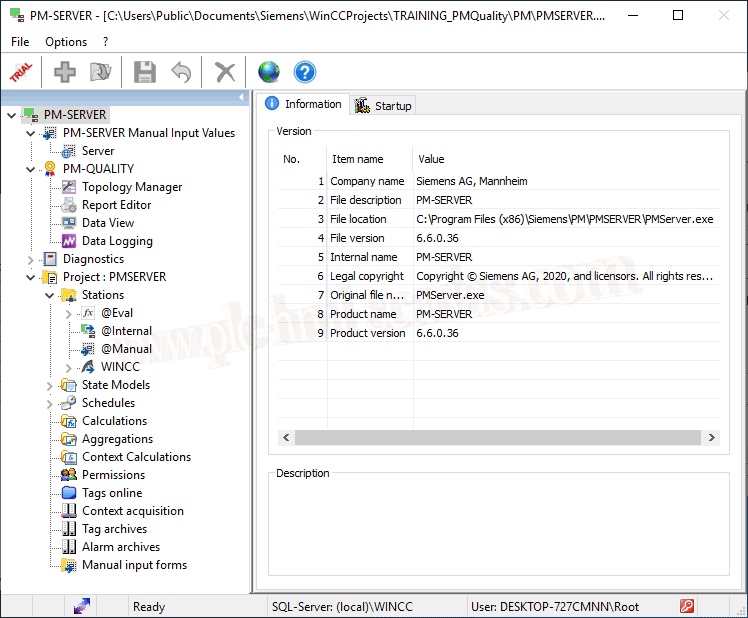Viewport: 748px width, 618px height.
Task: Click the globe language toolbar icon
Action: (x=269, y=72)
